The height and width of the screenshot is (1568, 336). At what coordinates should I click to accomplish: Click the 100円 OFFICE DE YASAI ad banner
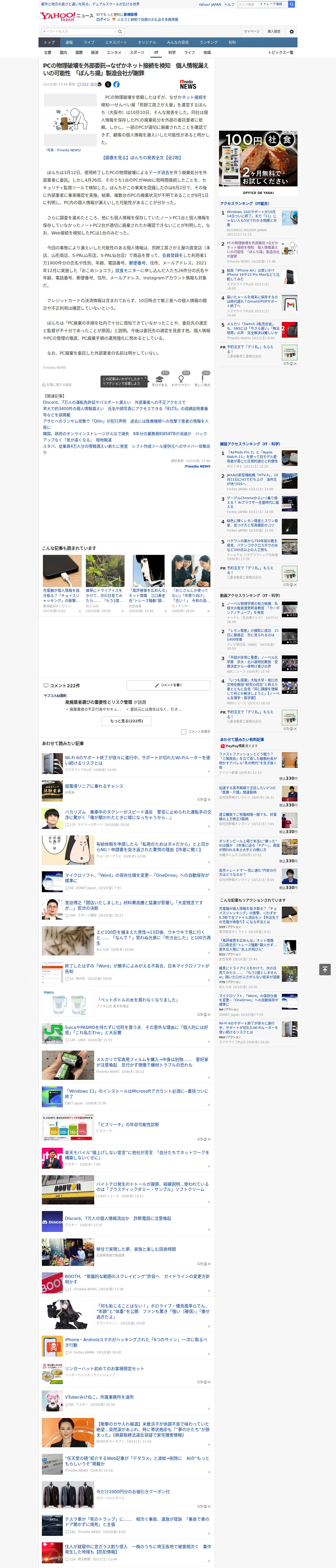click(x=258, y=163)
